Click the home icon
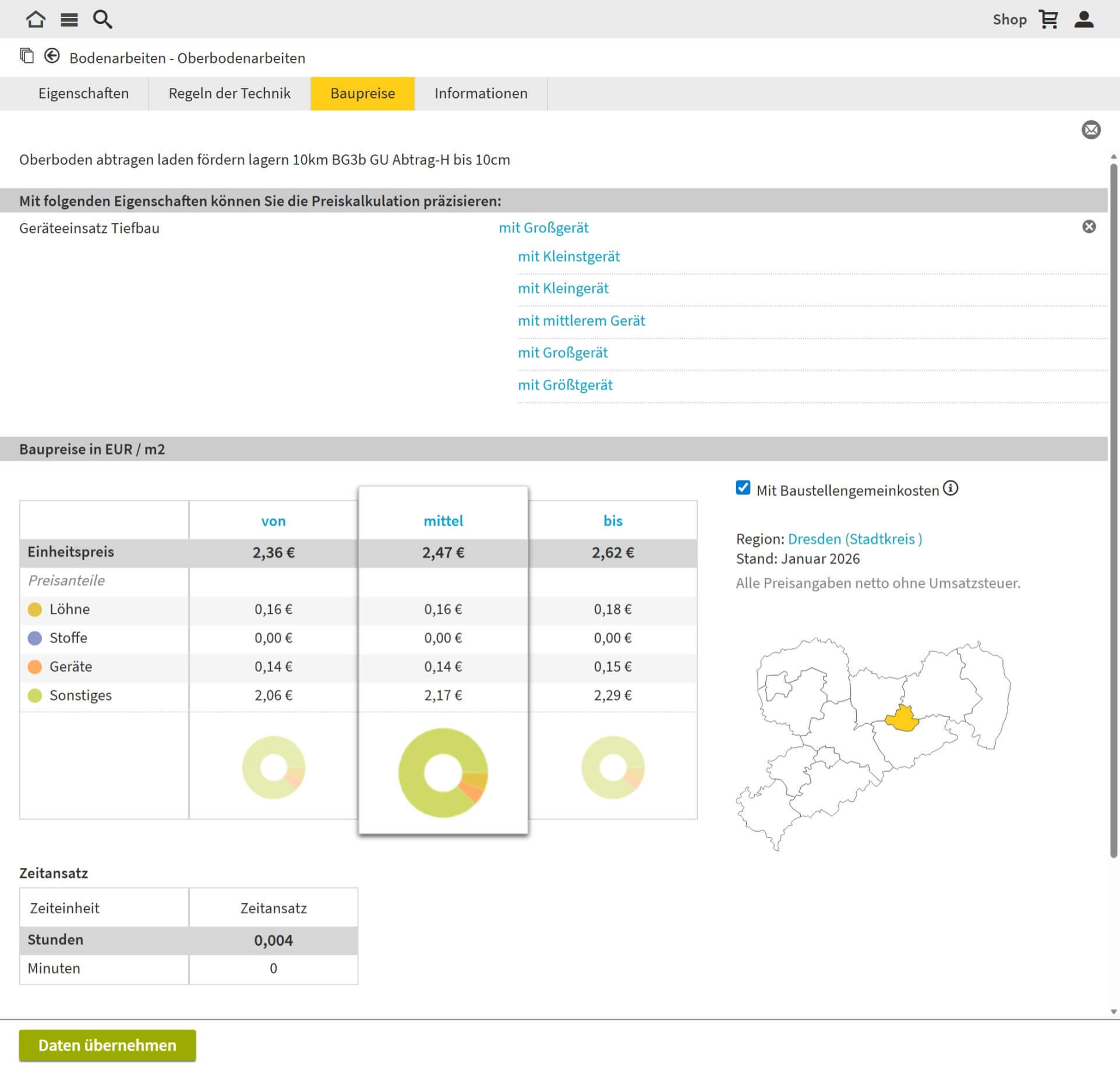 coord(36,19)
